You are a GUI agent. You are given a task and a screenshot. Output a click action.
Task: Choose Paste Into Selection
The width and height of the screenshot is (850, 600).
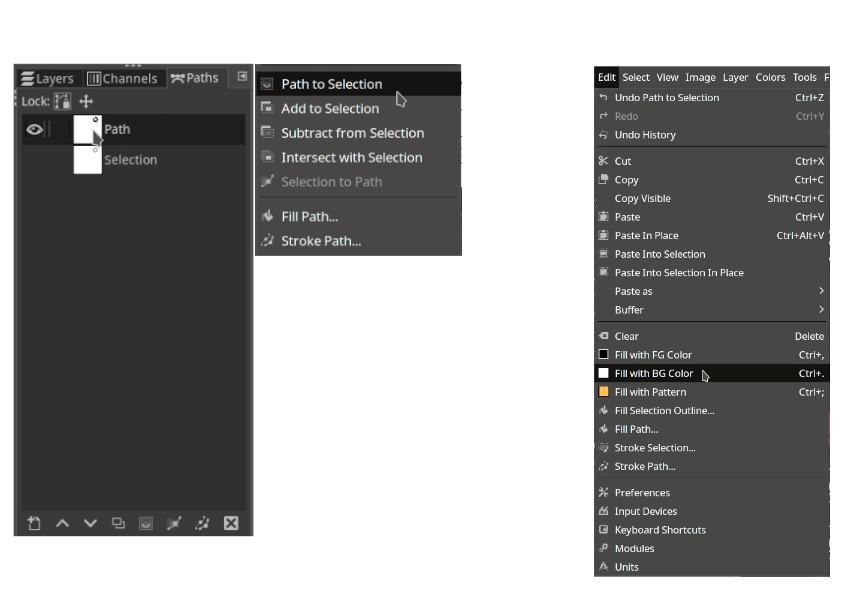tap(712, 254)
